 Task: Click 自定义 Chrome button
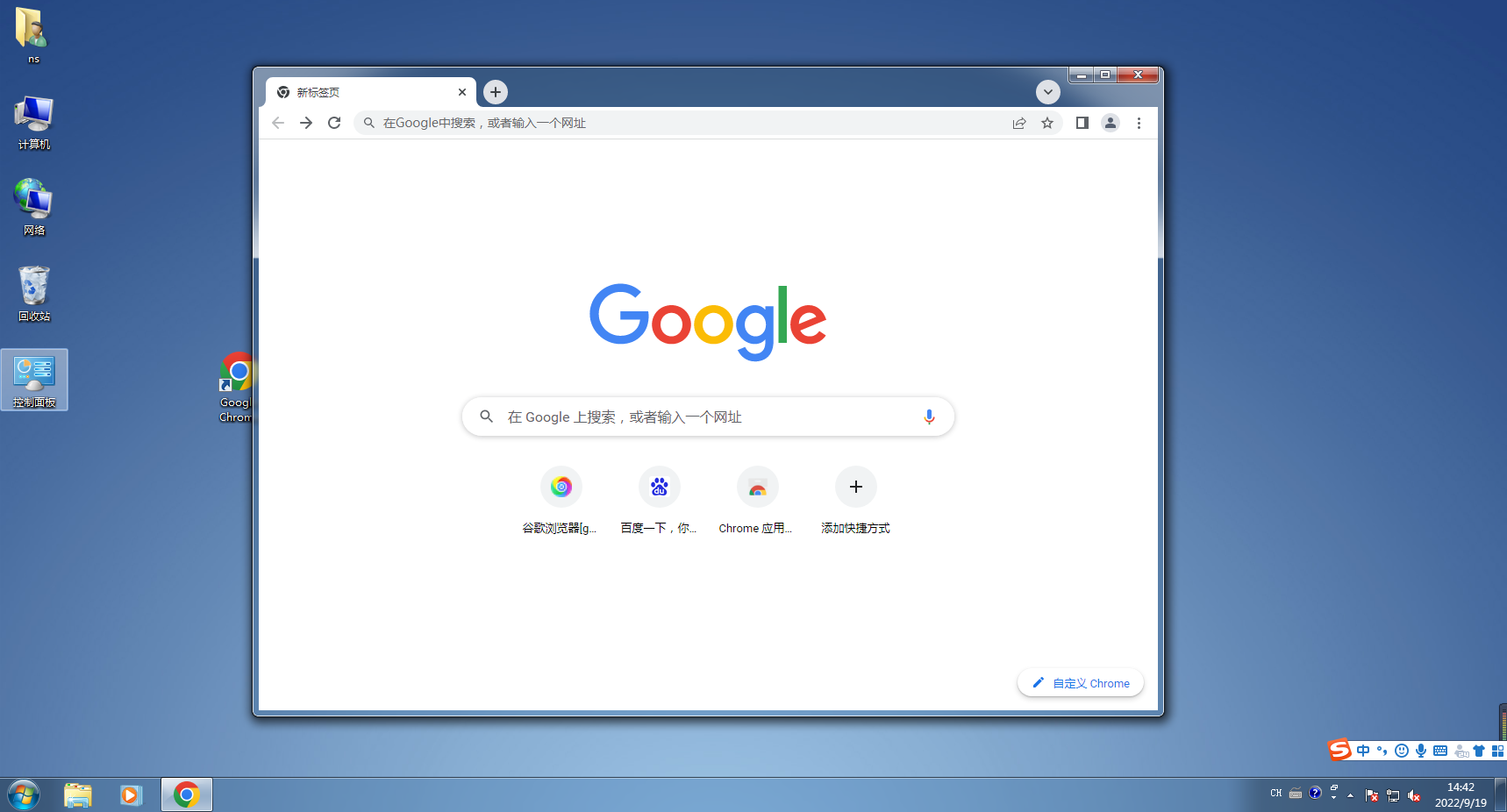pyautogui.click(x=1081, y=683)
